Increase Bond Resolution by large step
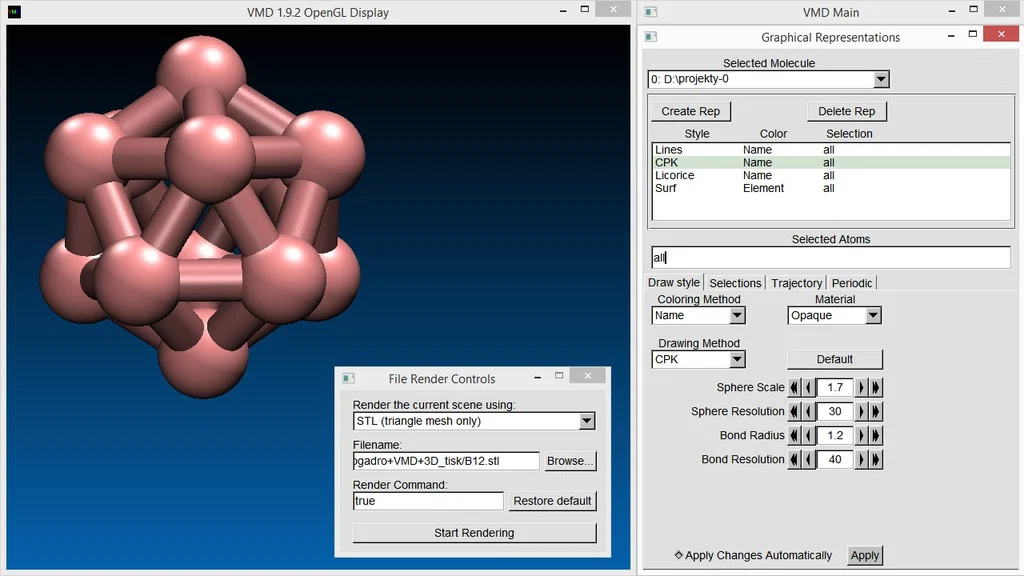Viewport: 1024px width, 576px height. coord(876,460)
